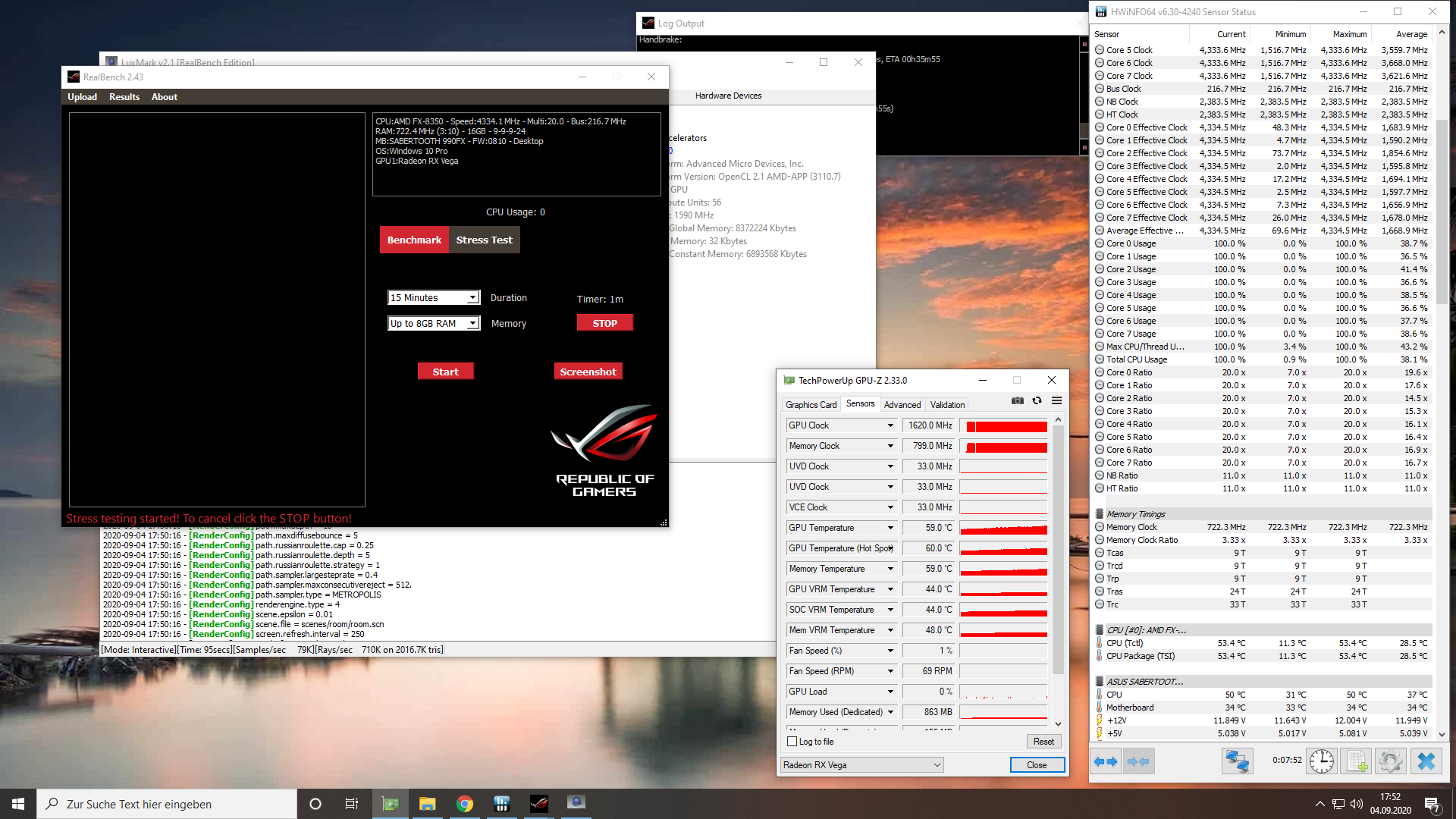Open Chrome from the taskbar

point(465,804)
